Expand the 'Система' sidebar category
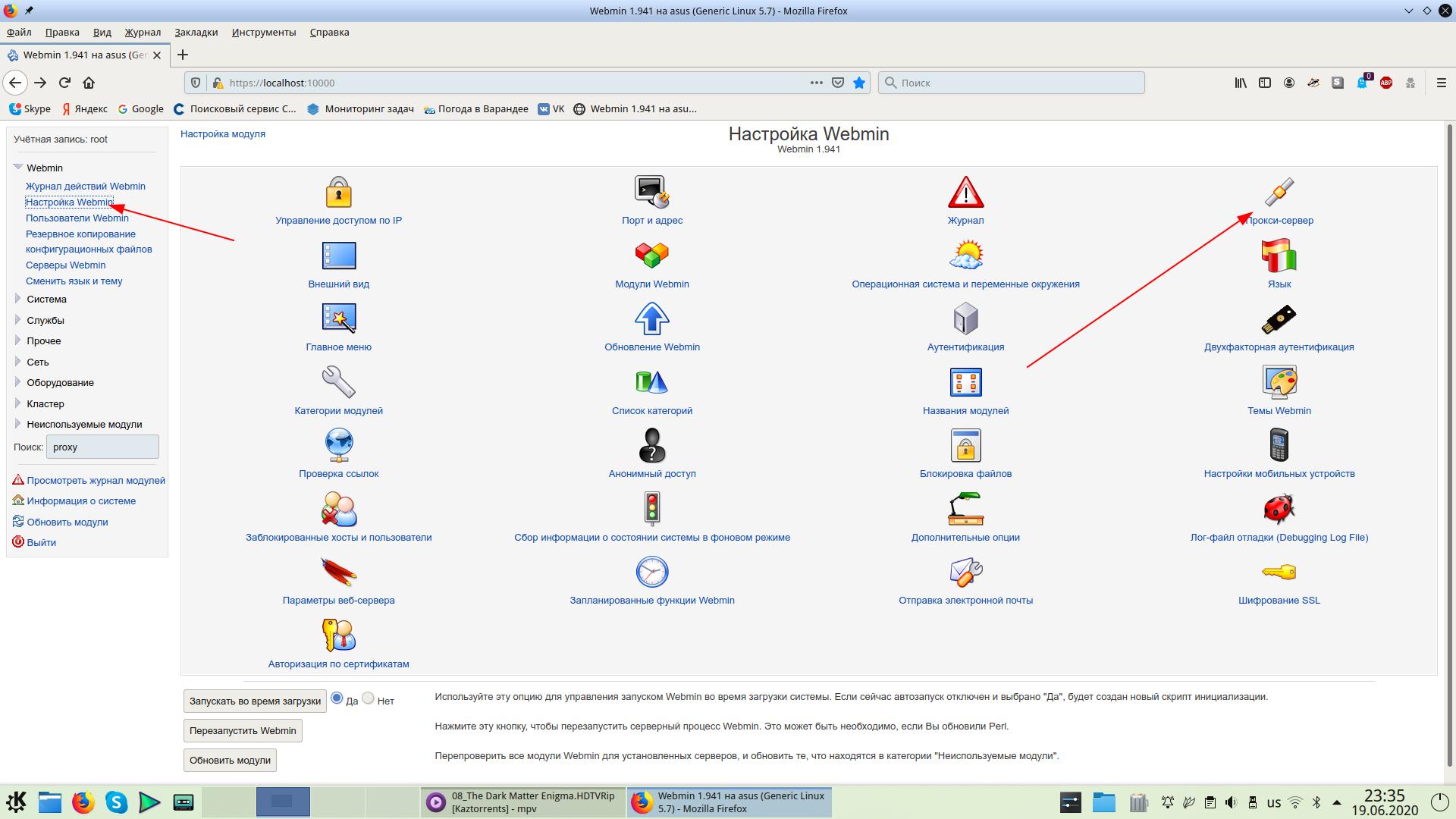This screenshot has height=819, width=1456. (46, 299)
